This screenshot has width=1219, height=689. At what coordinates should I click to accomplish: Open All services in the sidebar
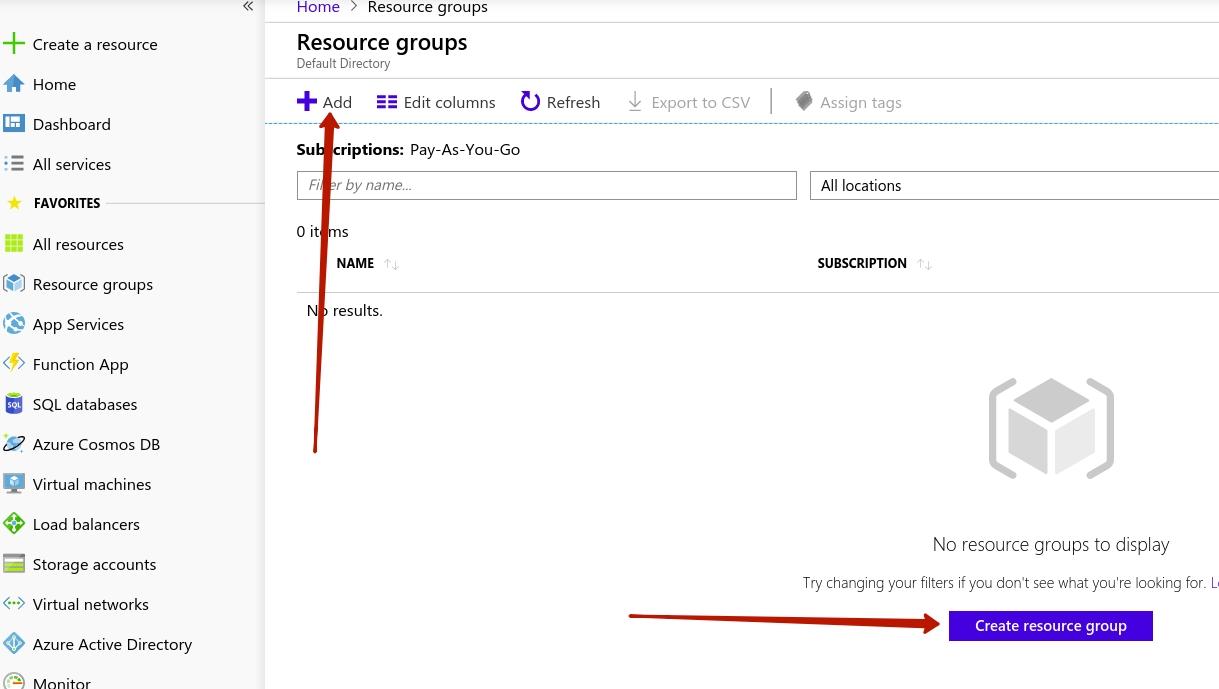pyautogui.click(x=72, y=164)
